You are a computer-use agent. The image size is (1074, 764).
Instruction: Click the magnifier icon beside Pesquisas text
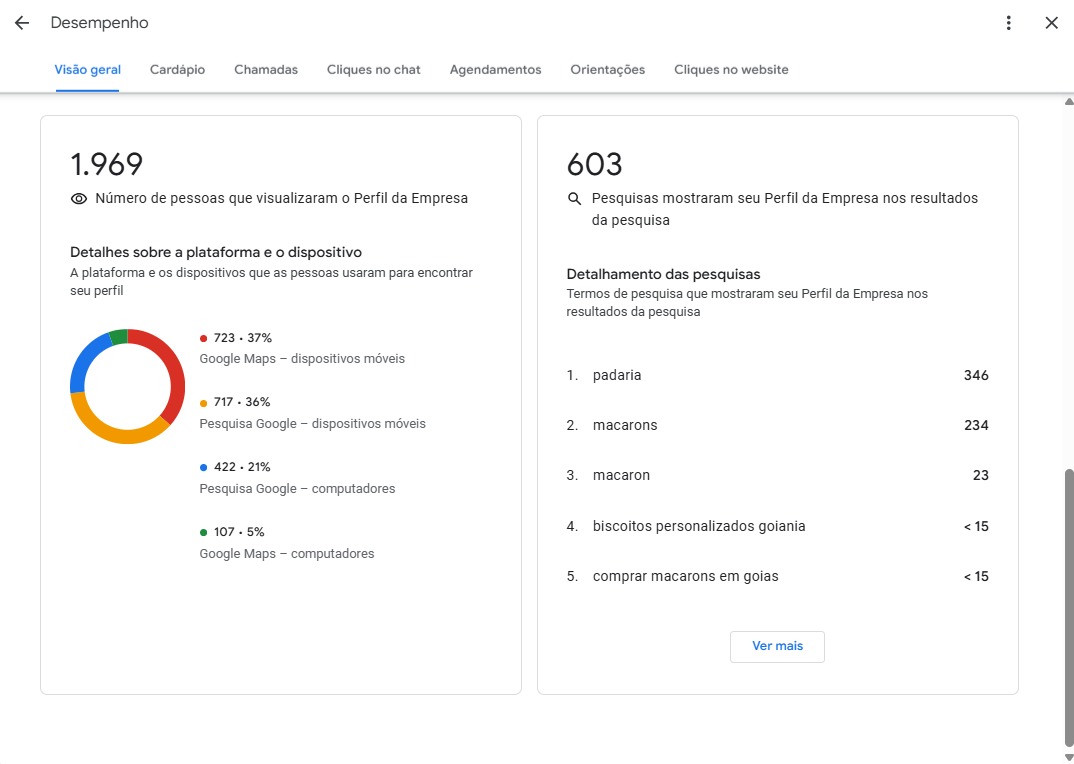click(x=575, y=199)
